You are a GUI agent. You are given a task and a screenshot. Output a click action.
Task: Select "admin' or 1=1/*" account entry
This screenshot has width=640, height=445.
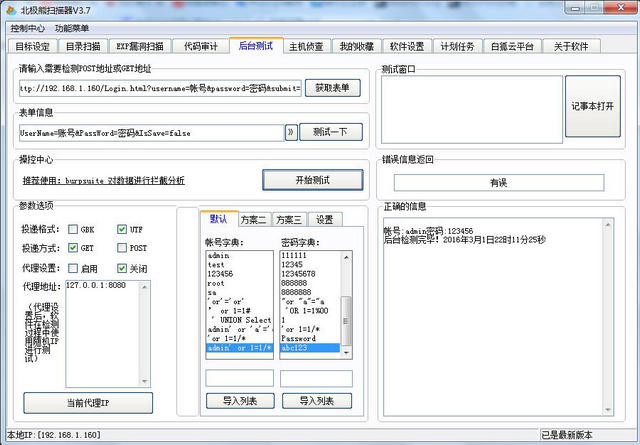[239, 348]
